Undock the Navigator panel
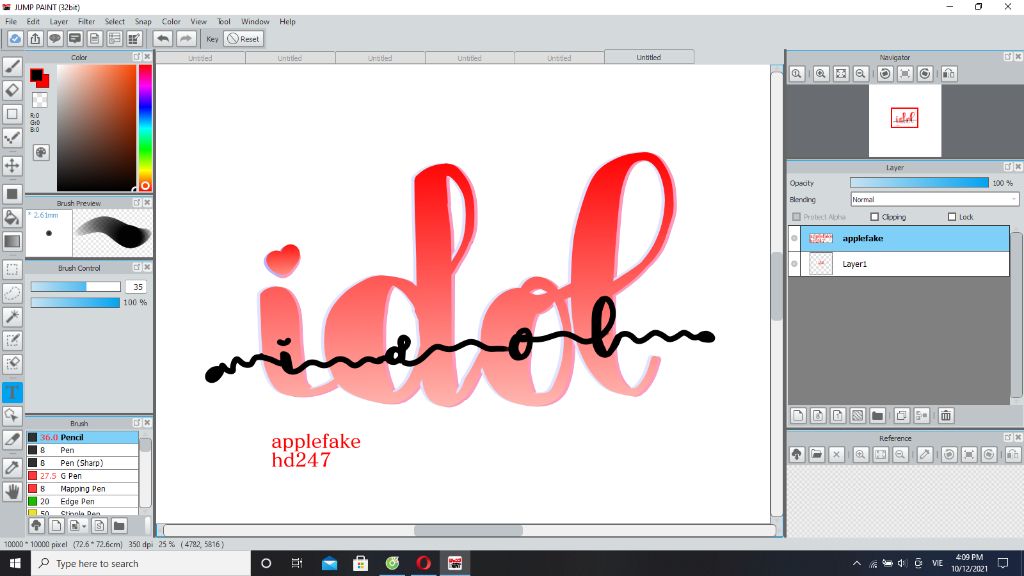Viewport: 1024px width, 576px height. tap(1008, 57)
